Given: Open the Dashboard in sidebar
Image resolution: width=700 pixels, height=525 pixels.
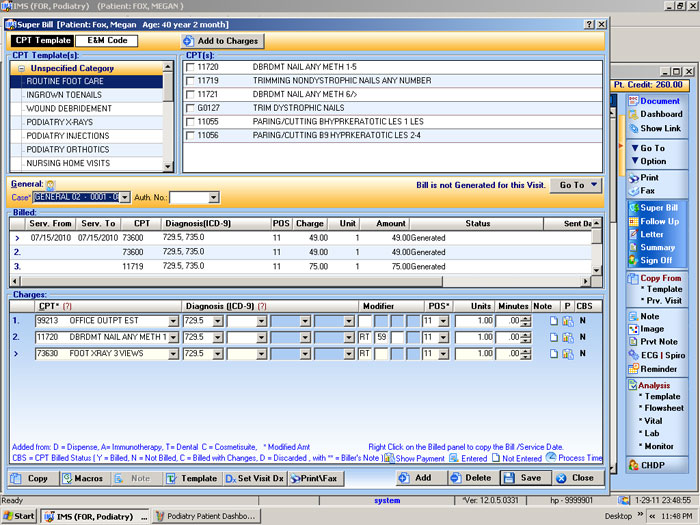Looking at the screenshot, I should click(x=655, y=114).
